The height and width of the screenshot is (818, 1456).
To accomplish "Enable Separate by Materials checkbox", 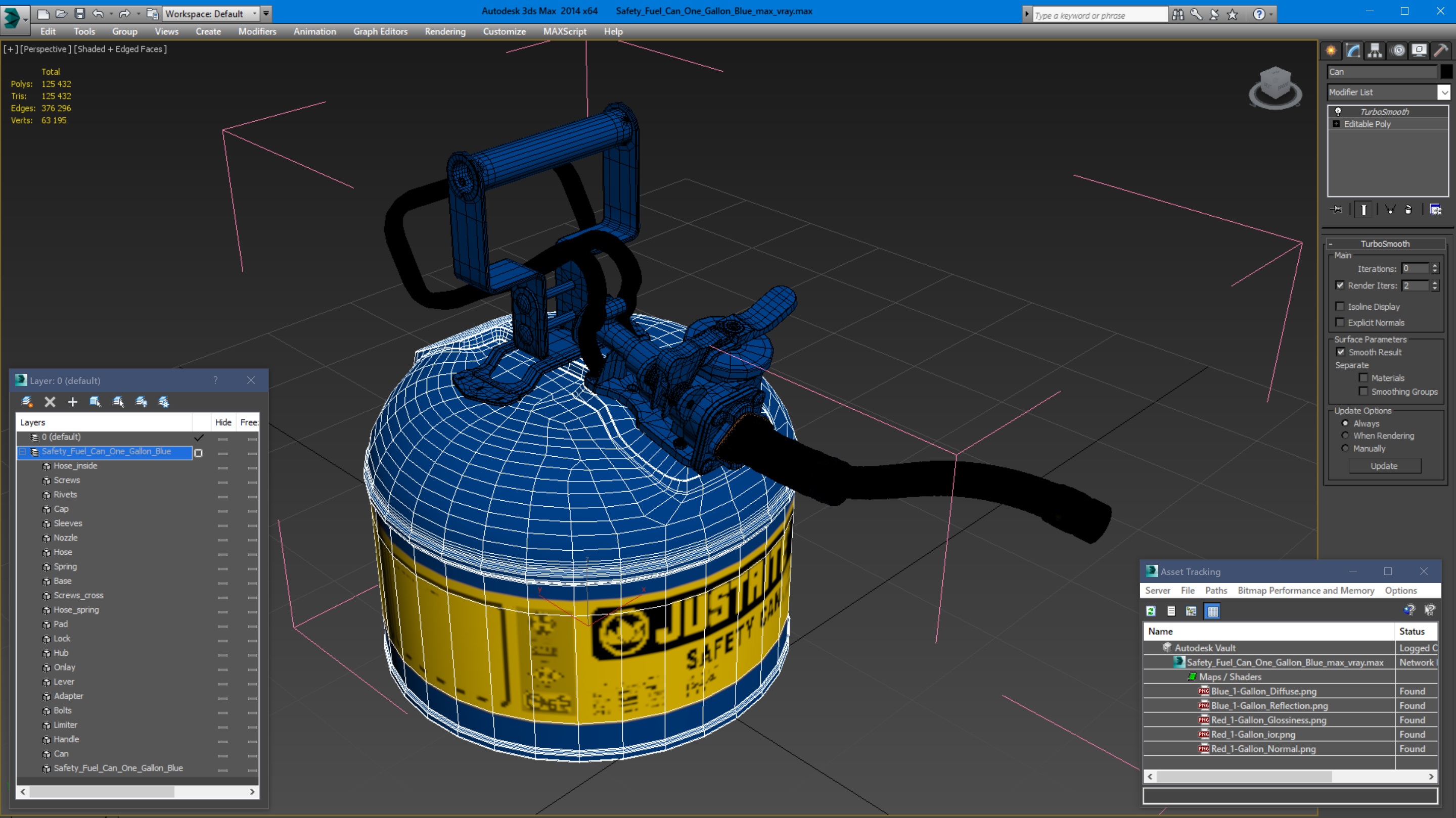I will 1363,377.
